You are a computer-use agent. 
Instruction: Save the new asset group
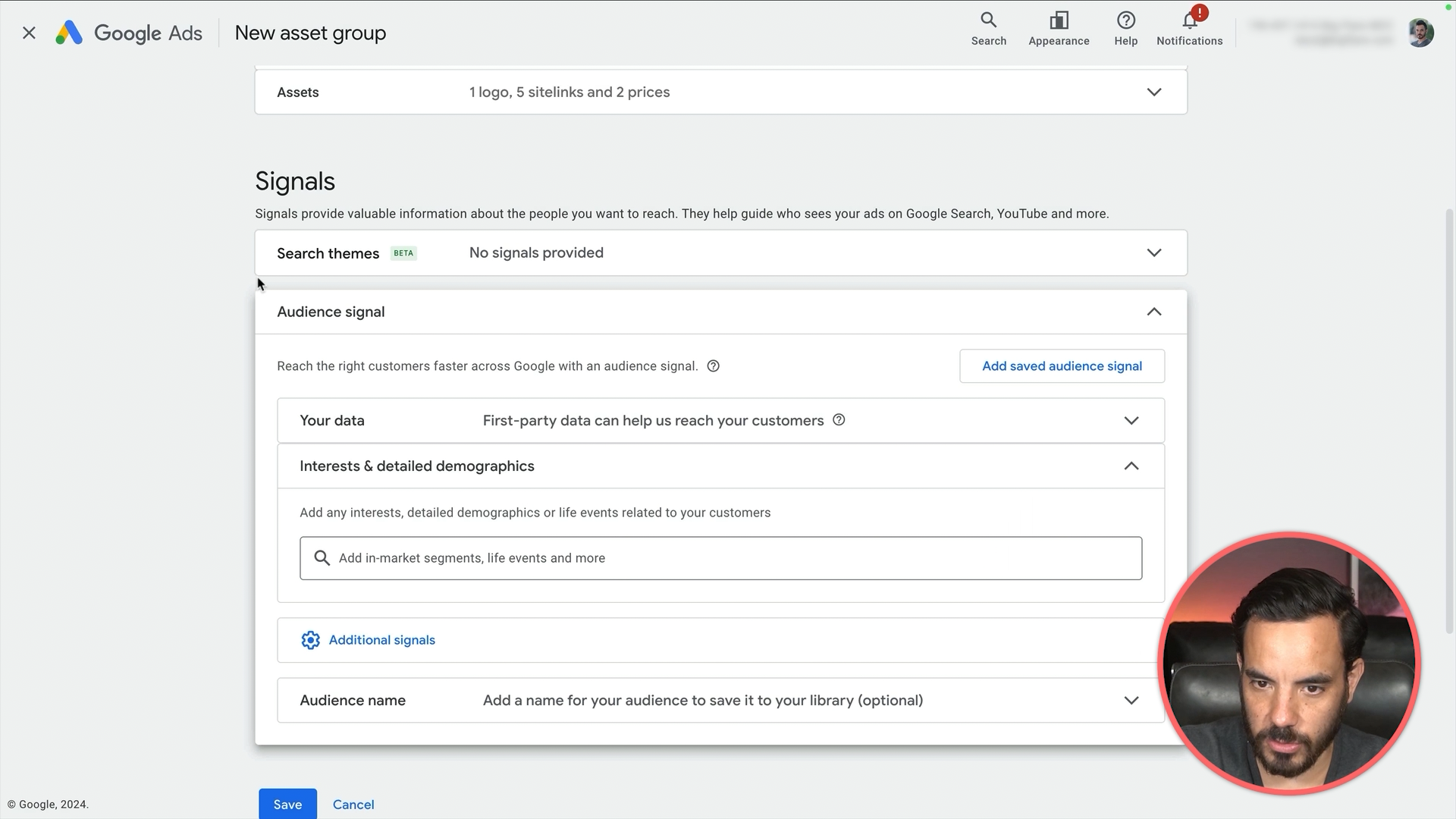[x=287, y=804]
